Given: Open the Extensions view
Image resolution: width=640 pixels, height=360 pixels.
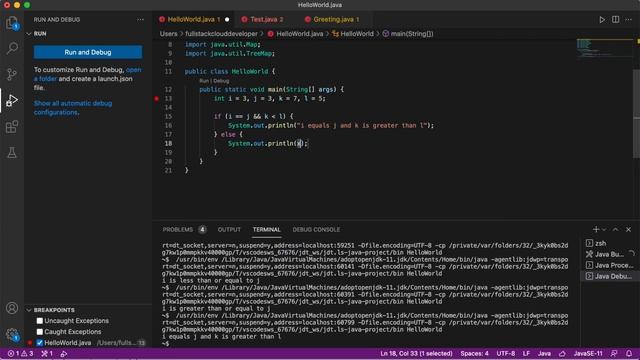Looking at the screenshot, I should tap(12, 127).
